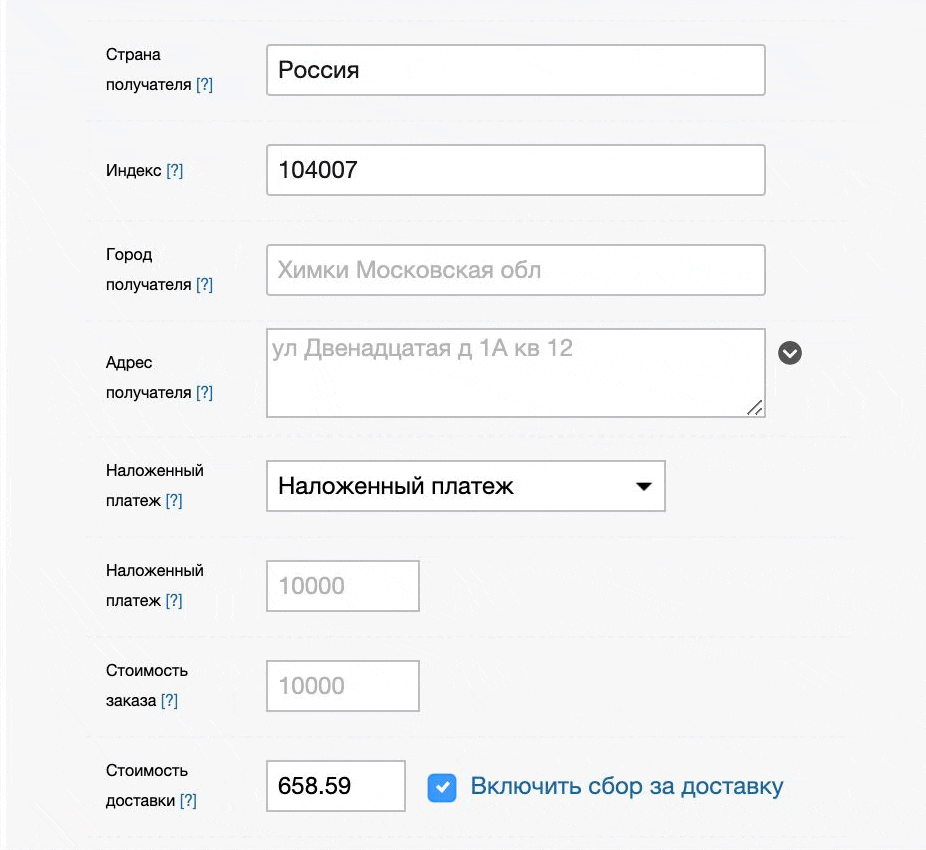Focus the Город получателя input field
Image resolution: width=926 pixels, height=850 pixels.
[515, 270]
